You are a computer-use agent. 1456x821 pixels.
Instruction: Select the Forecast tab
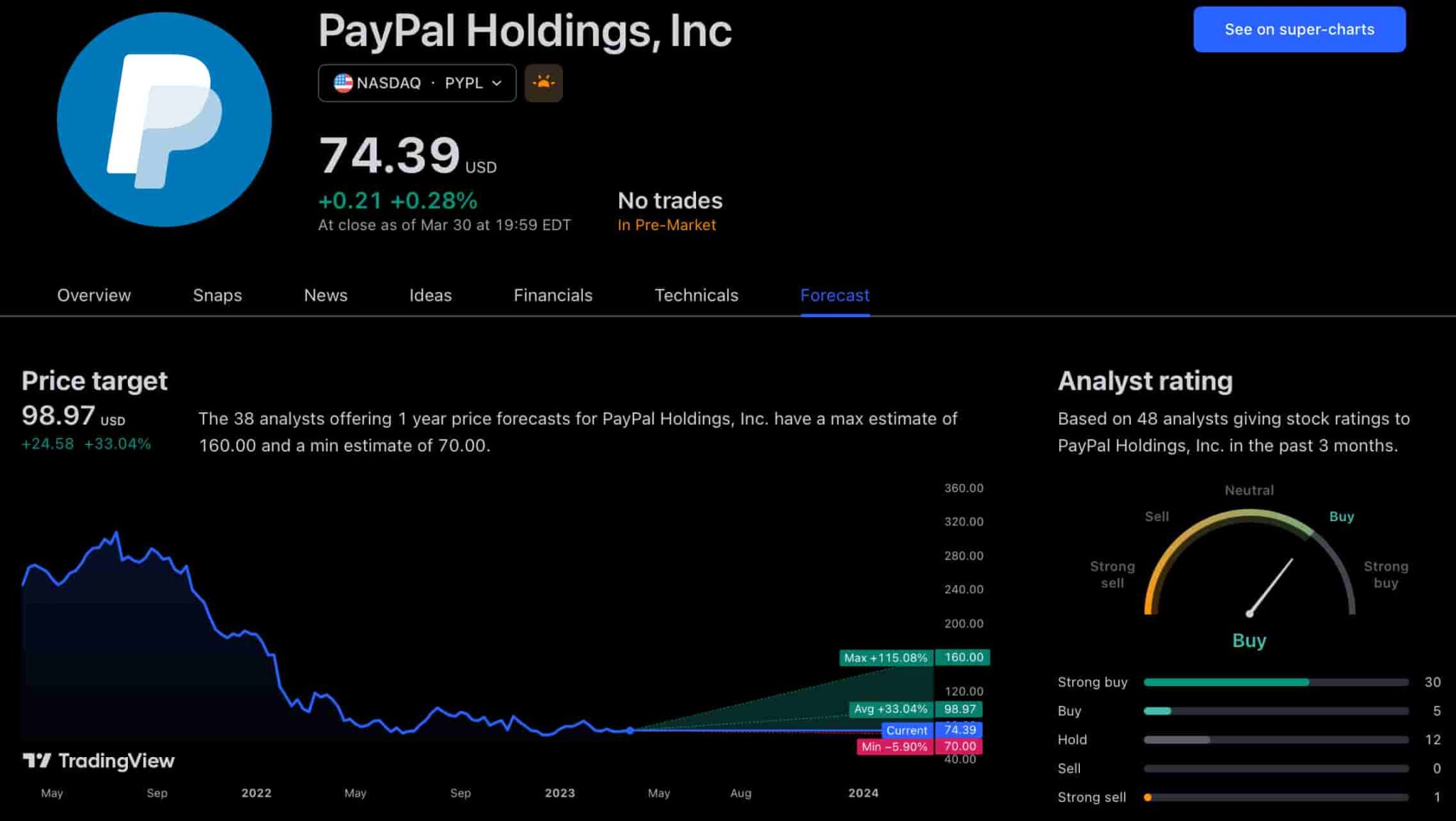[835, 295]
